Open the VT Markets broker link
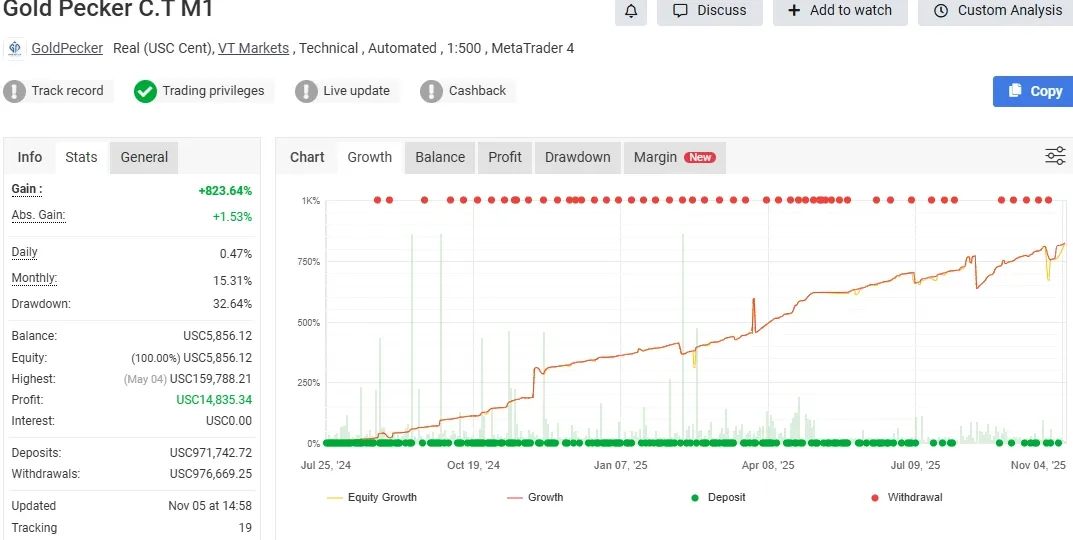1073x540 pixels. pos(253,48)
